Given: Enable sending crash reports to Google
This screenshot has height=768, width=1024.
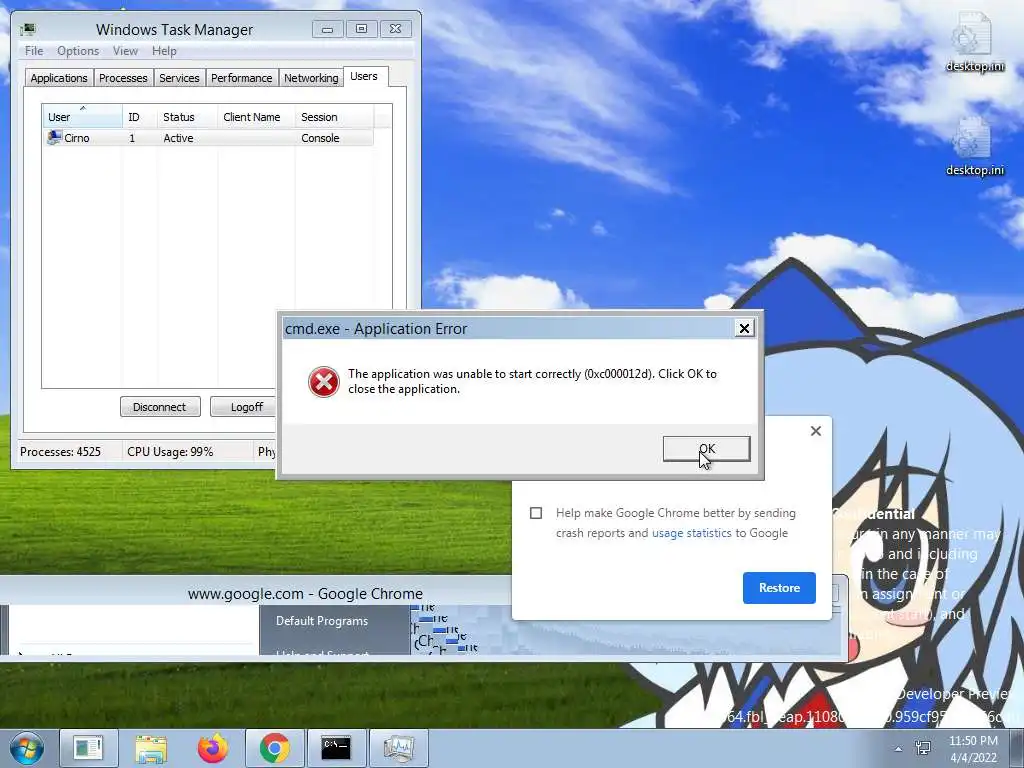Looking at the screenshot, I should 536,513.
